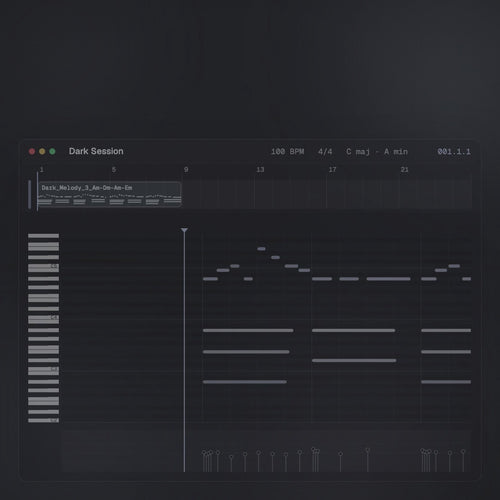Image resolution: width=500 pixels, height=500 pixels.
Task: Close the Dark Session window with red button
Action: pos(32,152)
